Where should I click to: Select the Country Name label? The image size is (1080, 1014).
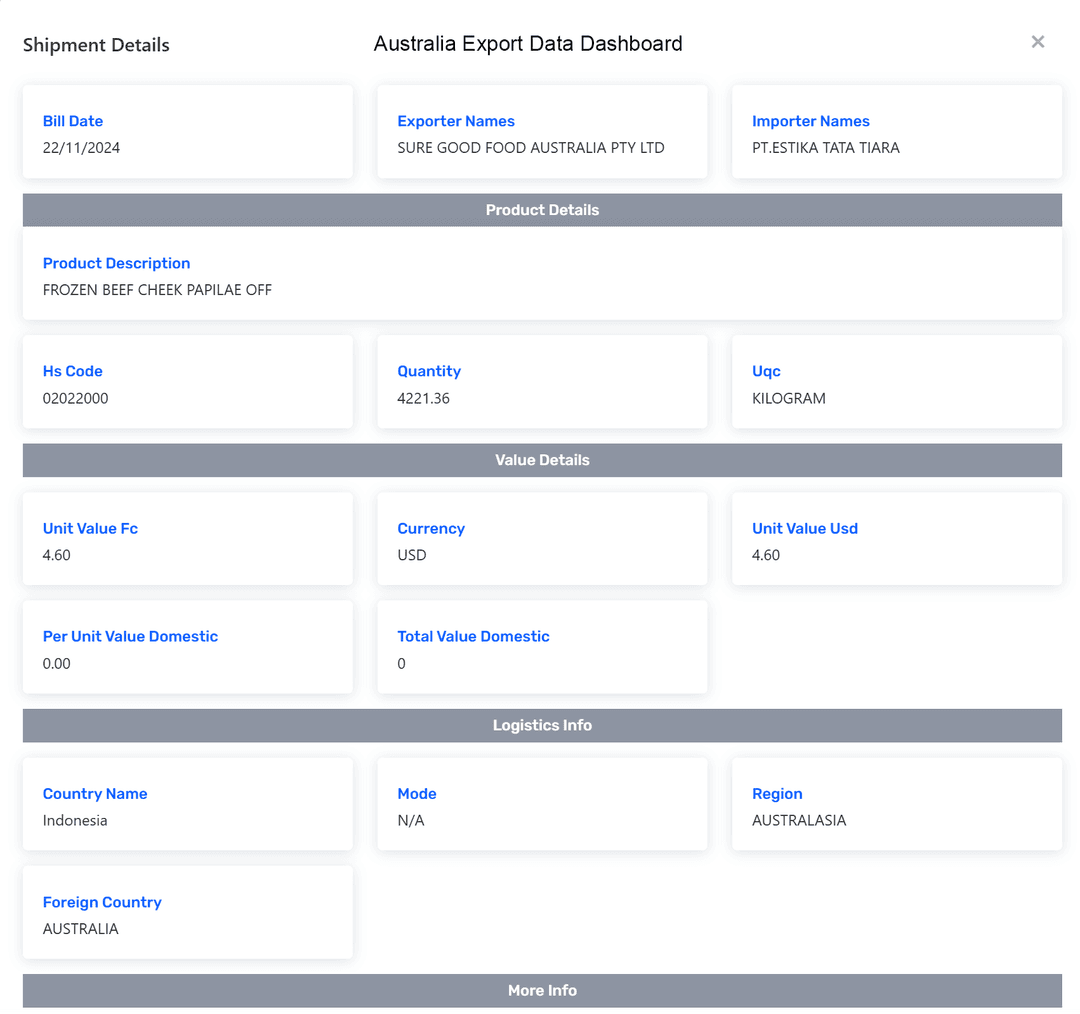(94, 794)
